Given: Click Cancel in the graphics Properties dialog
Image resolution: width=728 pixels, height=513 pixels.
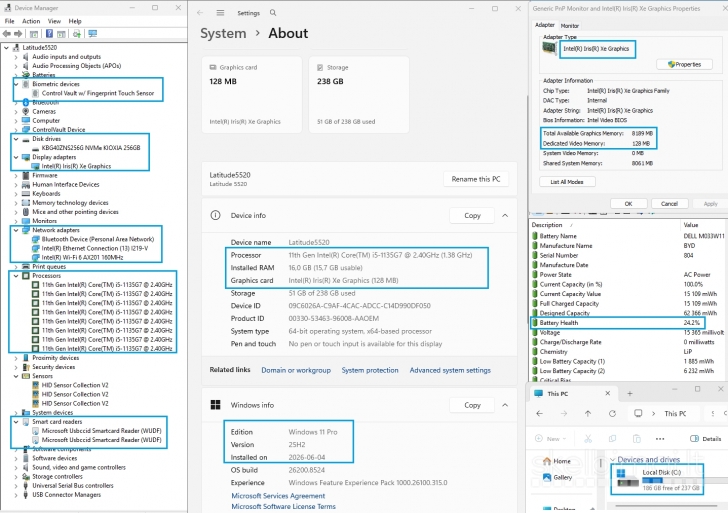Looking at the screenshot, I should [669, 203].
